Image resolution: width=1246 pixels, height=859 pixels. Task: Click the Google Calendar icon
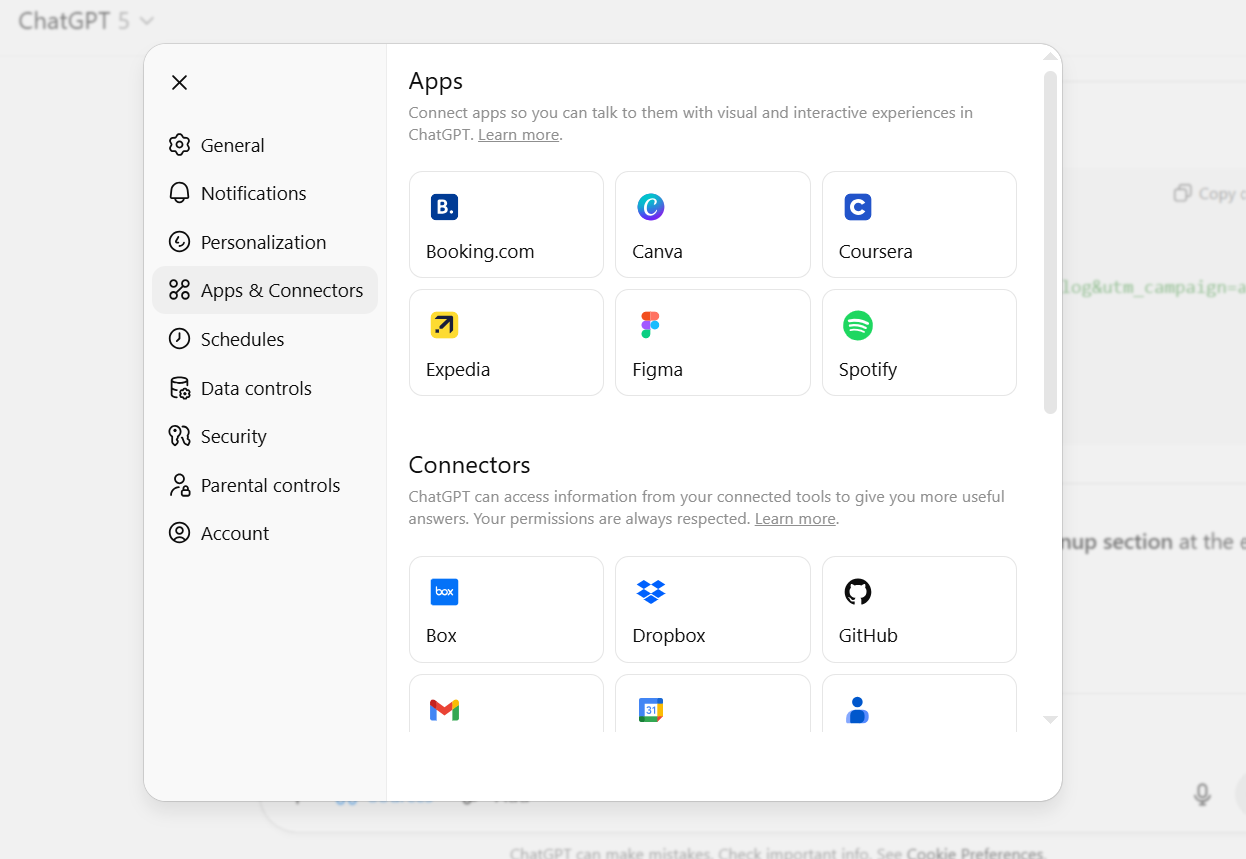coord(651,710)
